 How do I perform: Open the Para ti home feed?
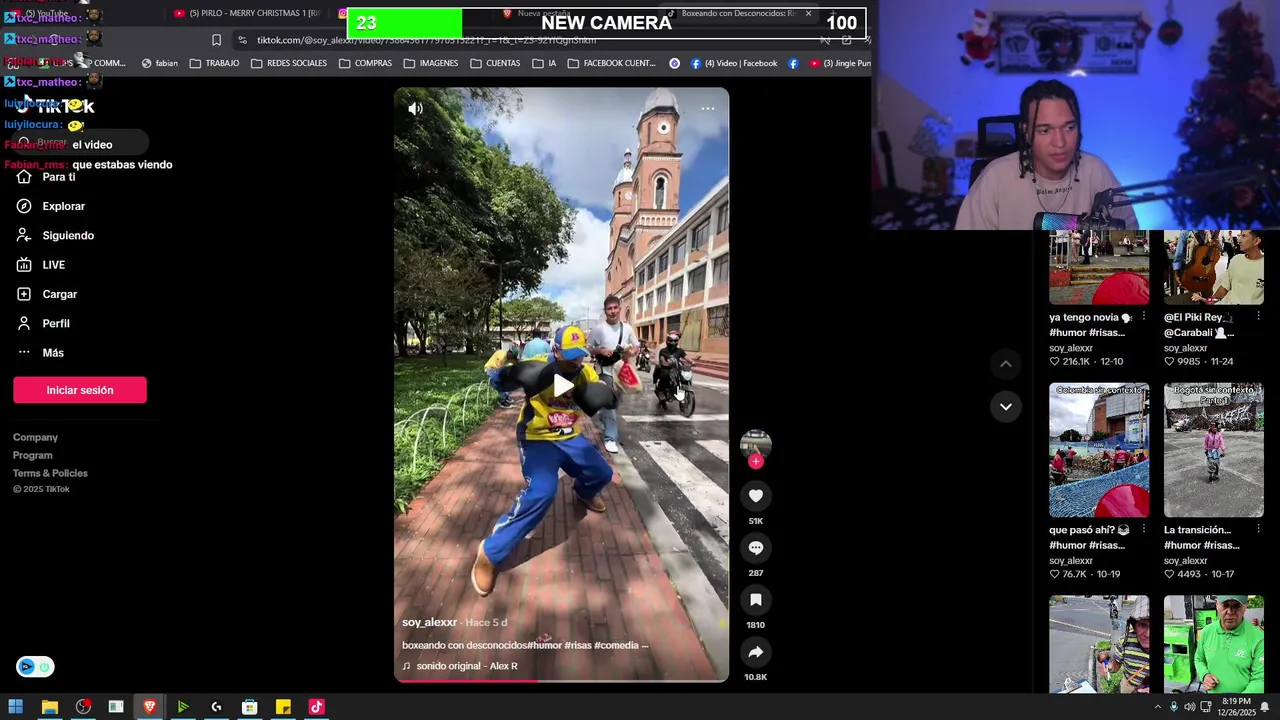[46, 177]
